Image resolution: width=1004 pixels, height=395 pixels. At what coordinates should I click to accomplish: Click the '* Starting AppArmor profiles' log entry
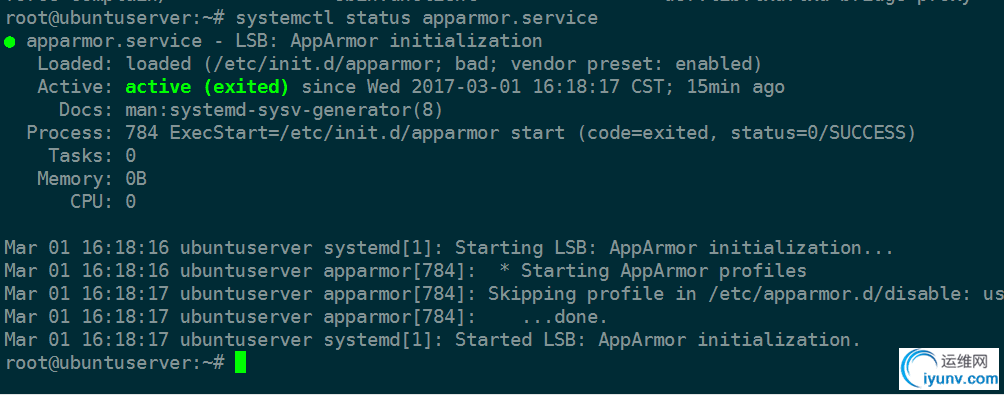coord(652,271)
